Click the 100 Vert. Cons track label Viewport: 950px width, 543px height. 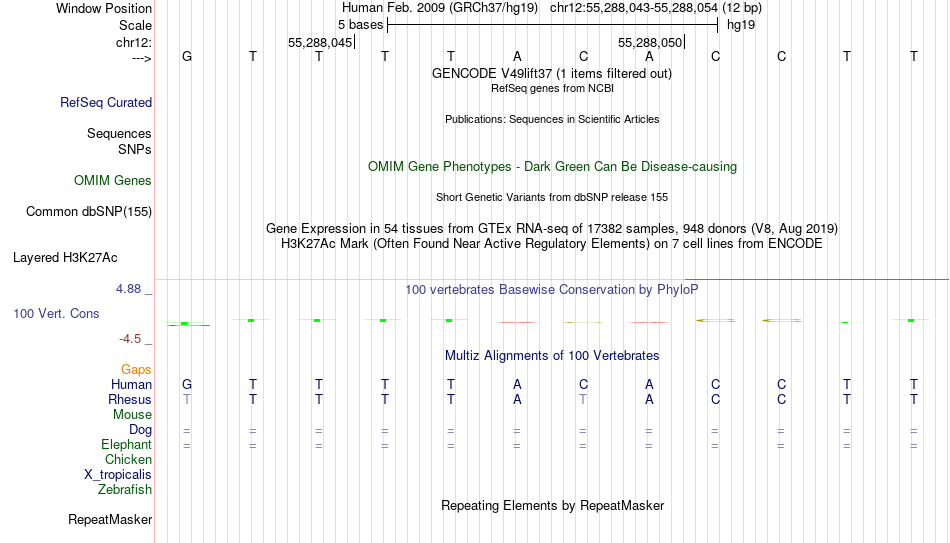tap(56, 313)
